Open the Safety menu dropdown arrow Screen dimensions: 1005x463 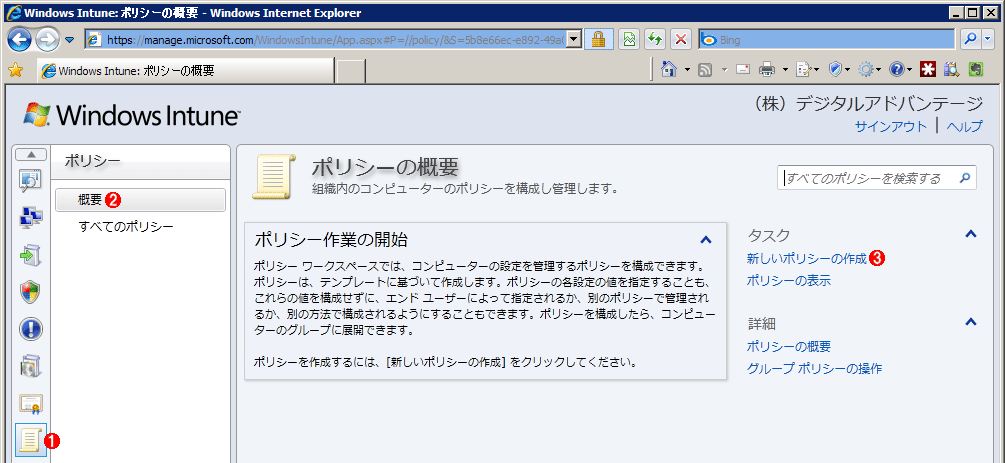[847, 70]
